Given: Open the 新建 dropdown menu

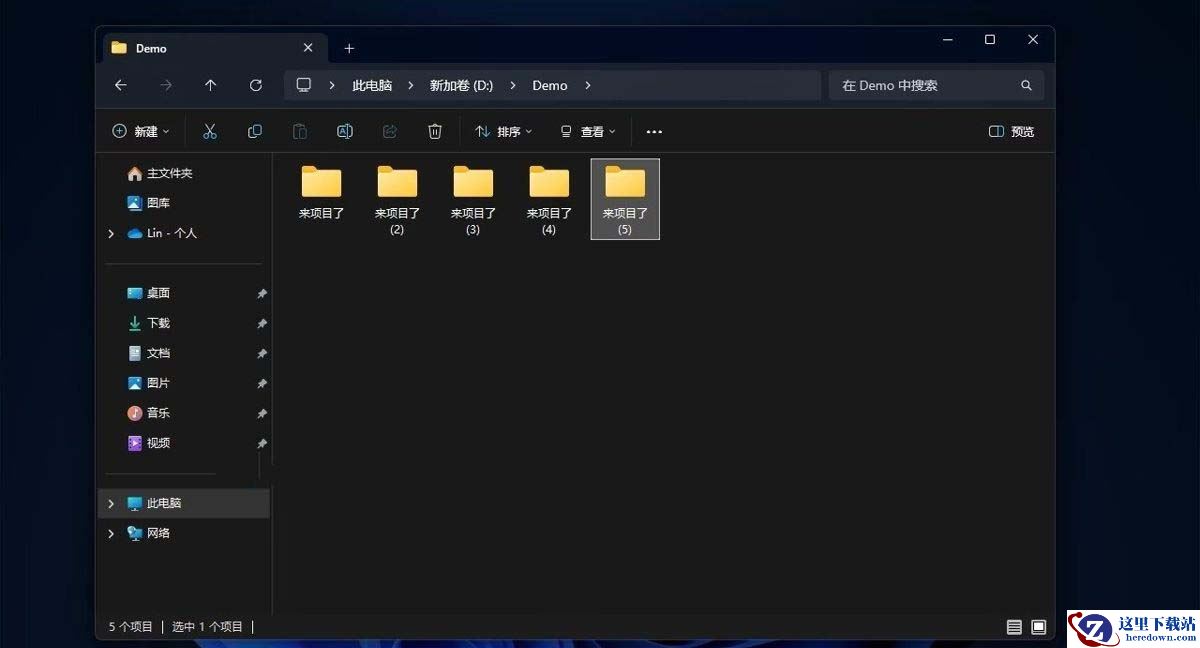Looking at the screenshot, I should (x=141, y=131).
